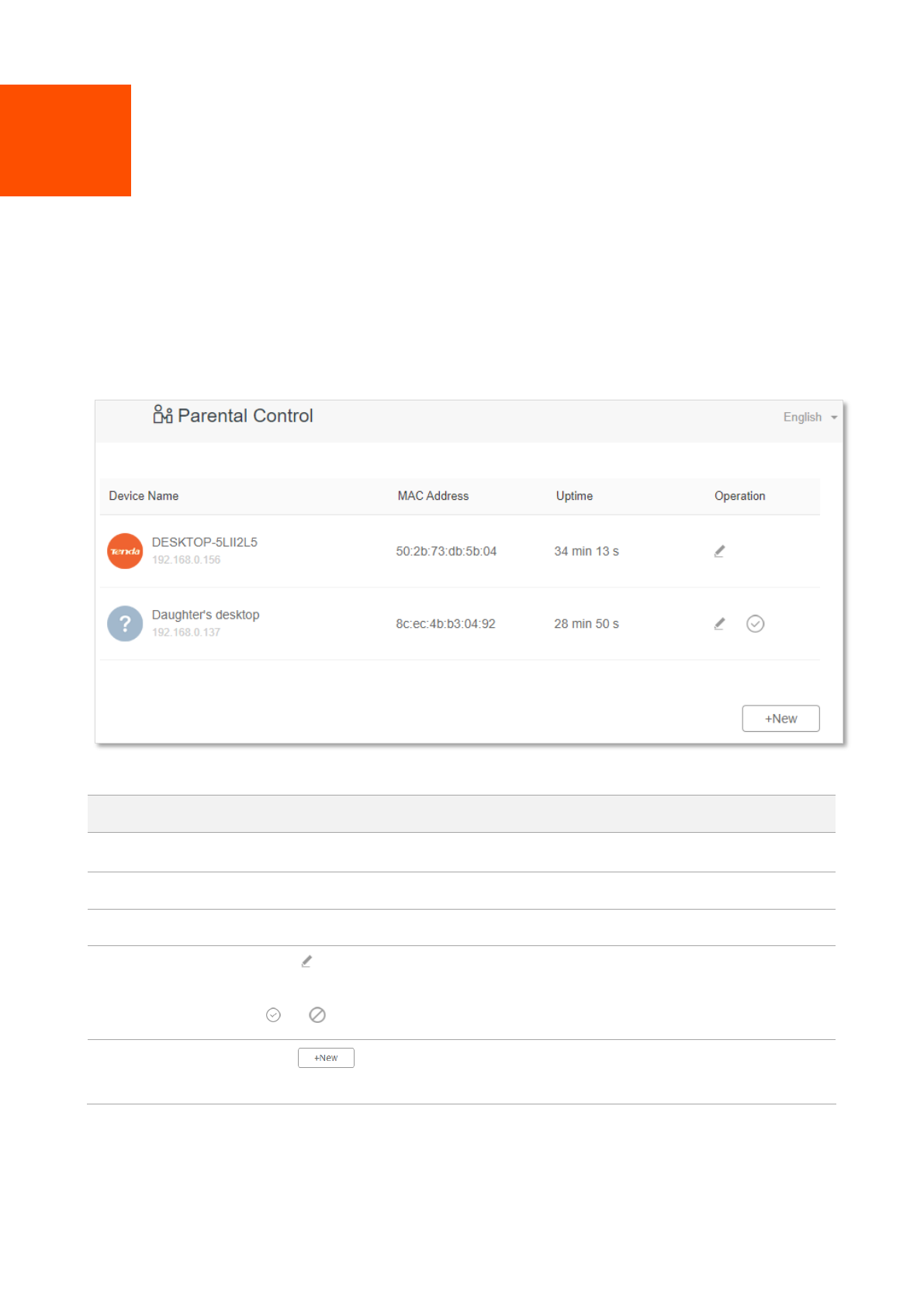Click the Parental Control family icon in header
The height and width of the screenshot is (1307, 924).
[x=162, y=414]
